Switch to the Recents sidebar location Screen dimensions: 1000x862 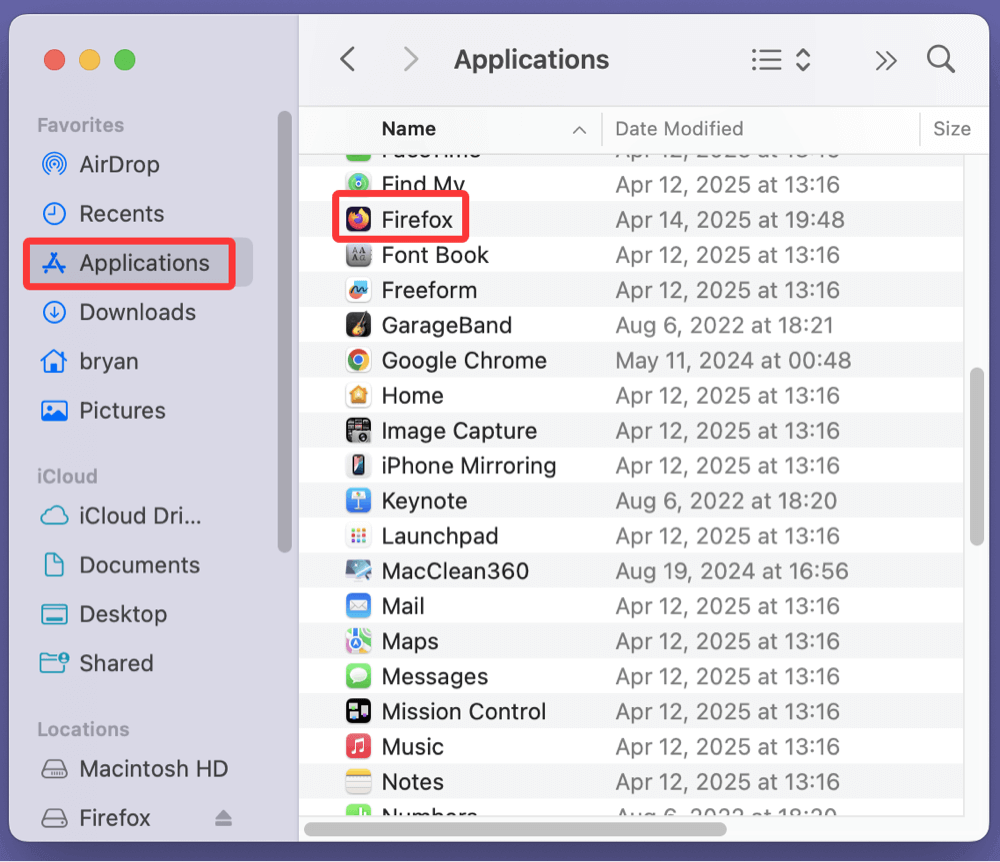[x=121, y=213]
